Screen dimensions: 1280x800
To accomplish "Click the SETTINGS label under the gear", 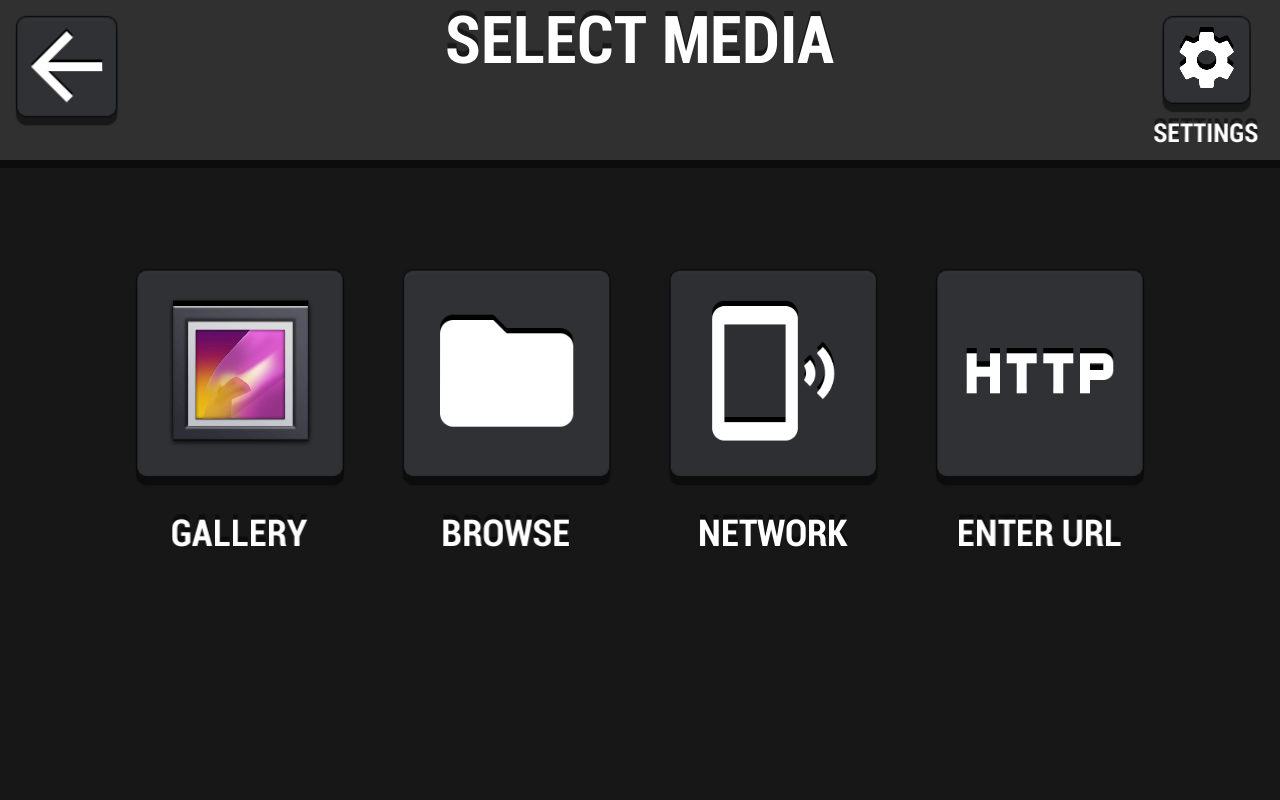I will 1206,133.
